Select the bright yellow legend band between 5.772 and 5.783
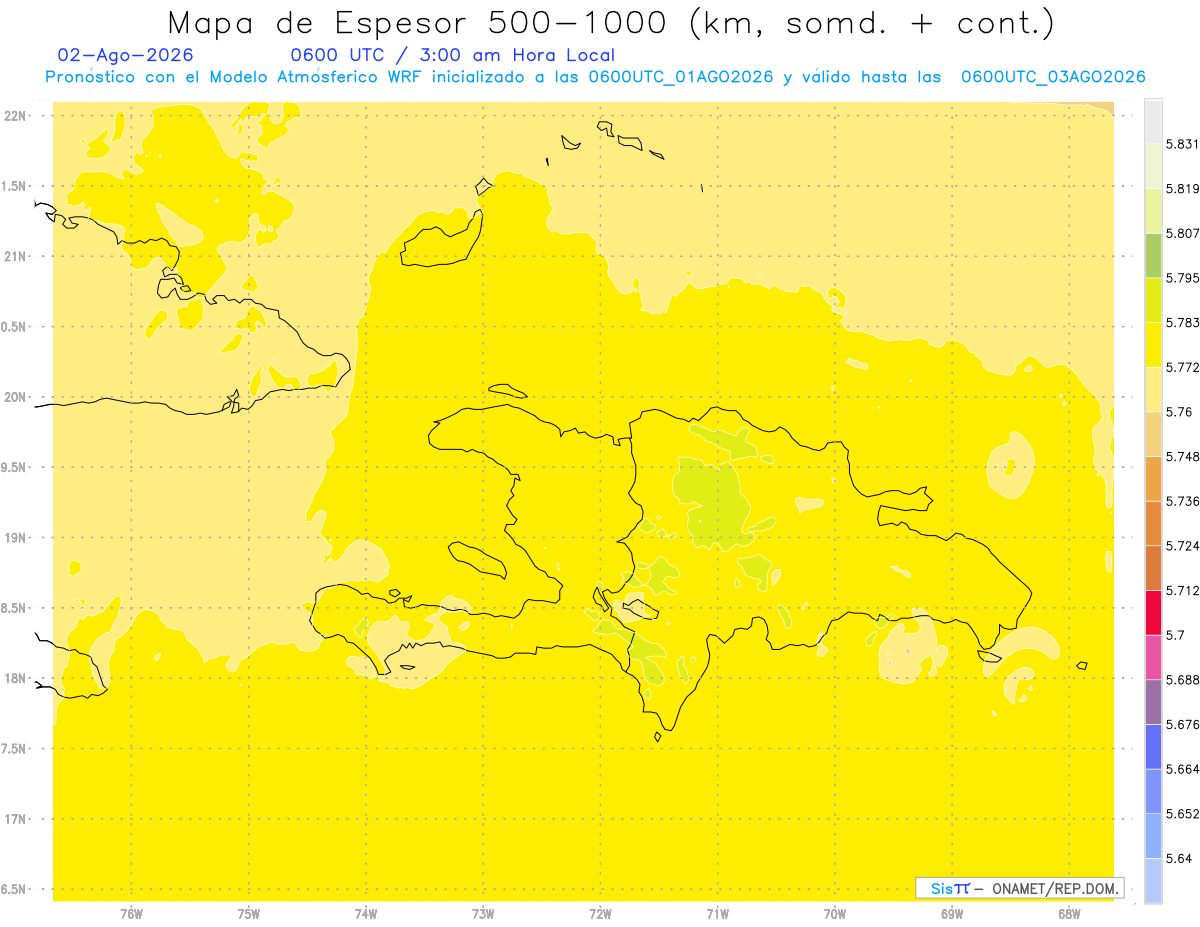This screenshot has height=927, width=1200. (1153, 344)
